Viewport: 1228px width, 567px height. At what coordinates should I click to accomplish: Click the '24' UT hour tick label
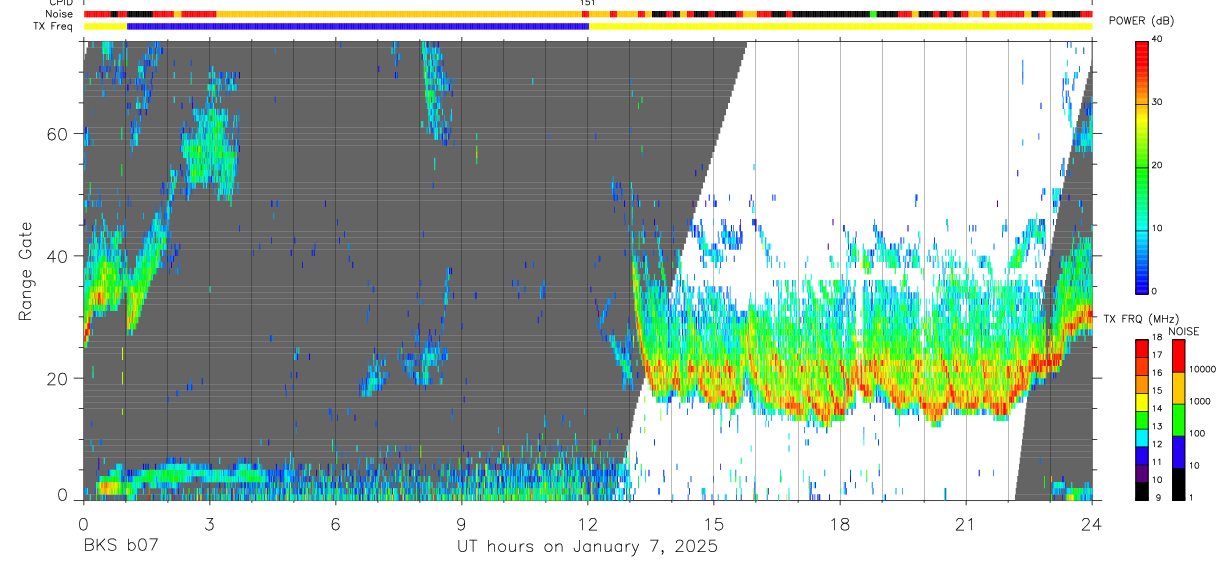[1092, 523]
